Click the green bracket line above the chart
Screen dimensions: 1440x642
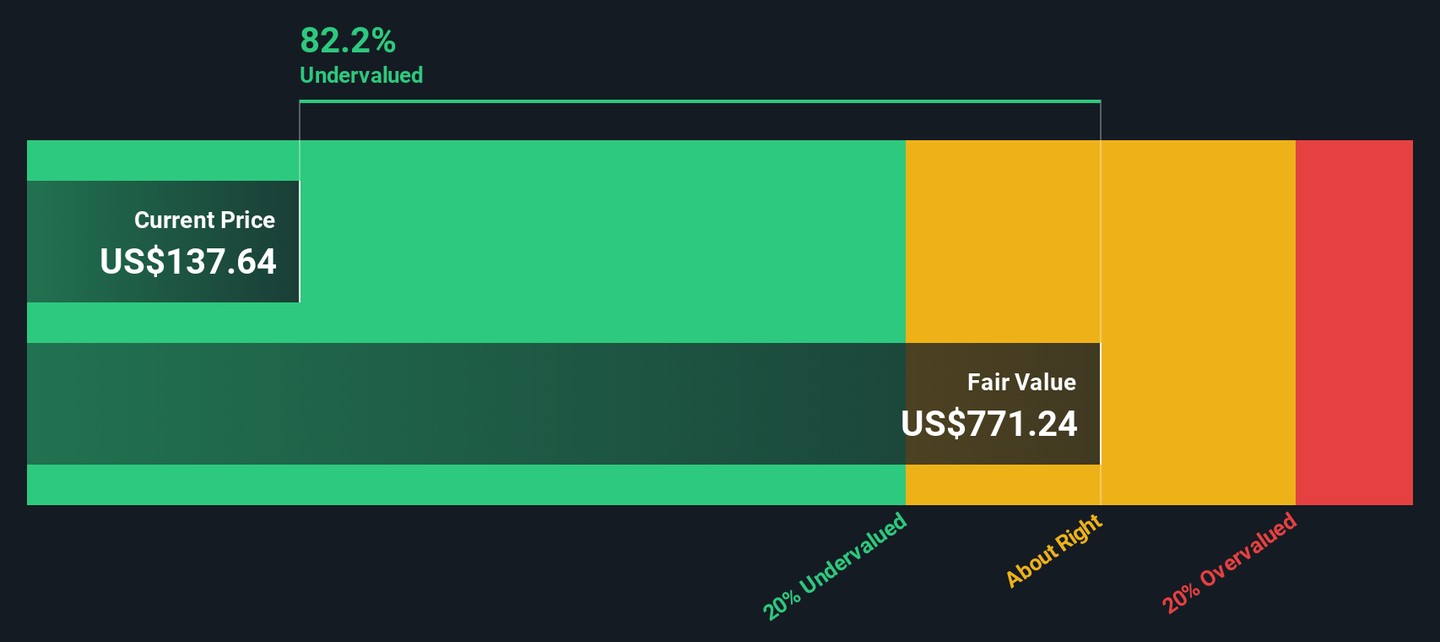tap(700, 101)
